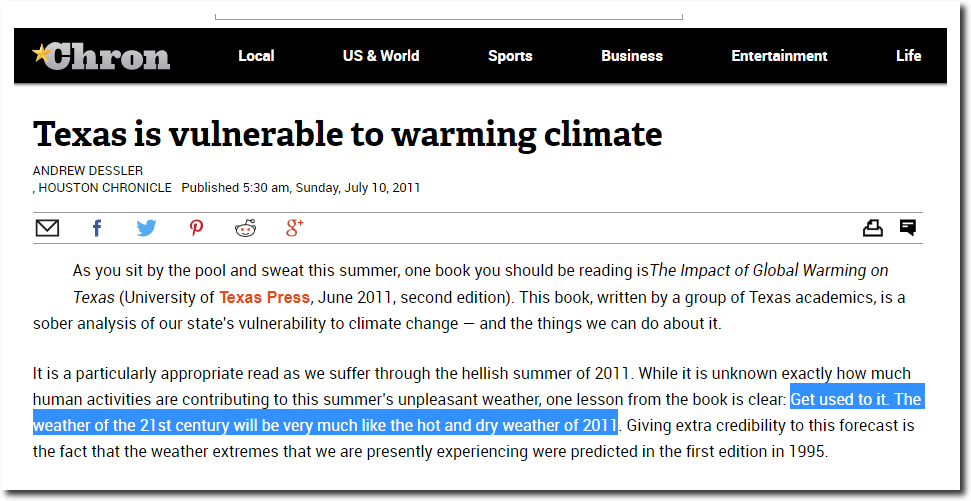This screenshot has width=971, height=501.
Task: Open the Local menu section
Action: point(256,56)
